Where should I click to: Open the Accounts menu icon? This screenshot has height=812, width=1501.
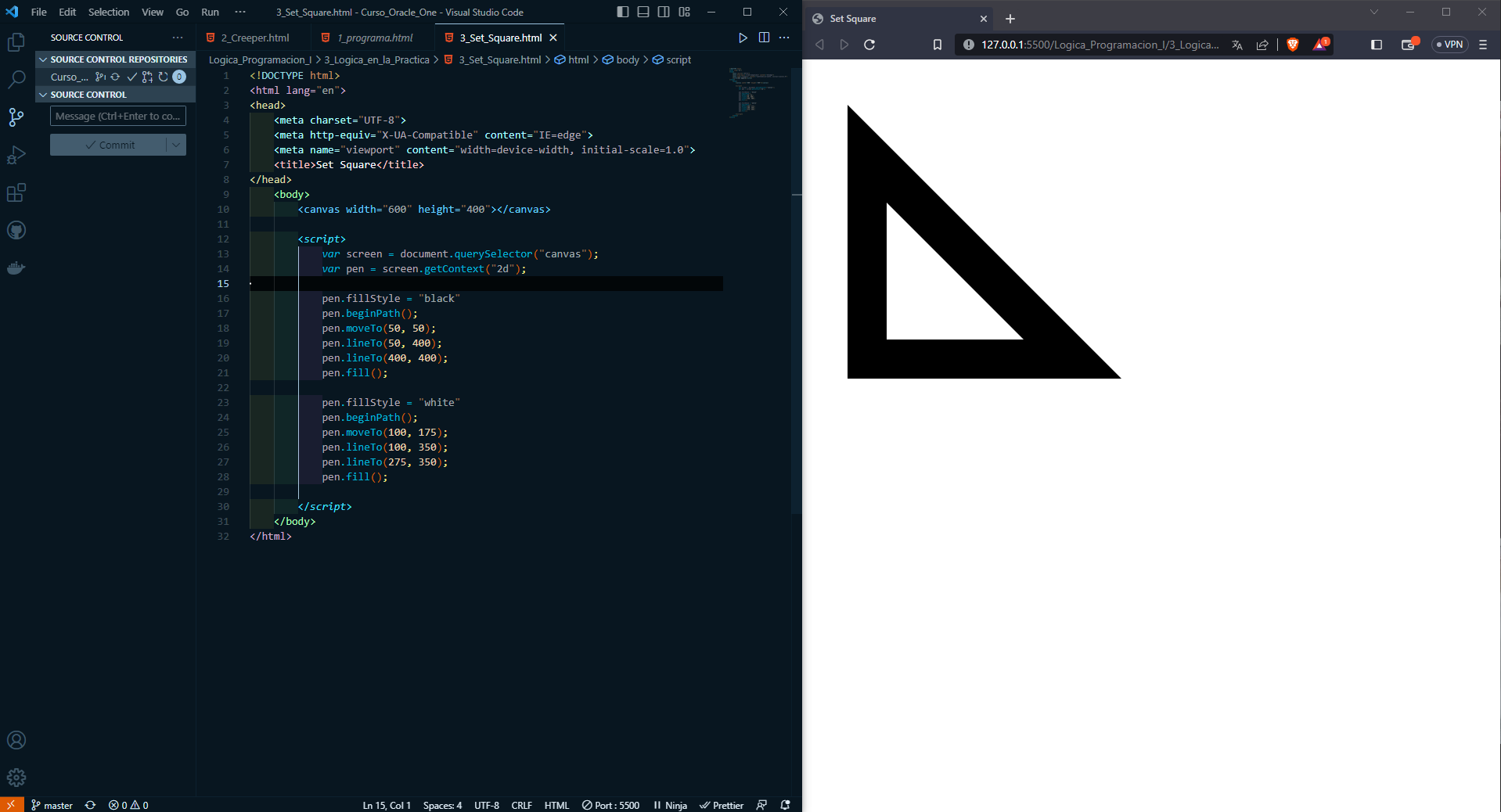(x=16, y=740)
